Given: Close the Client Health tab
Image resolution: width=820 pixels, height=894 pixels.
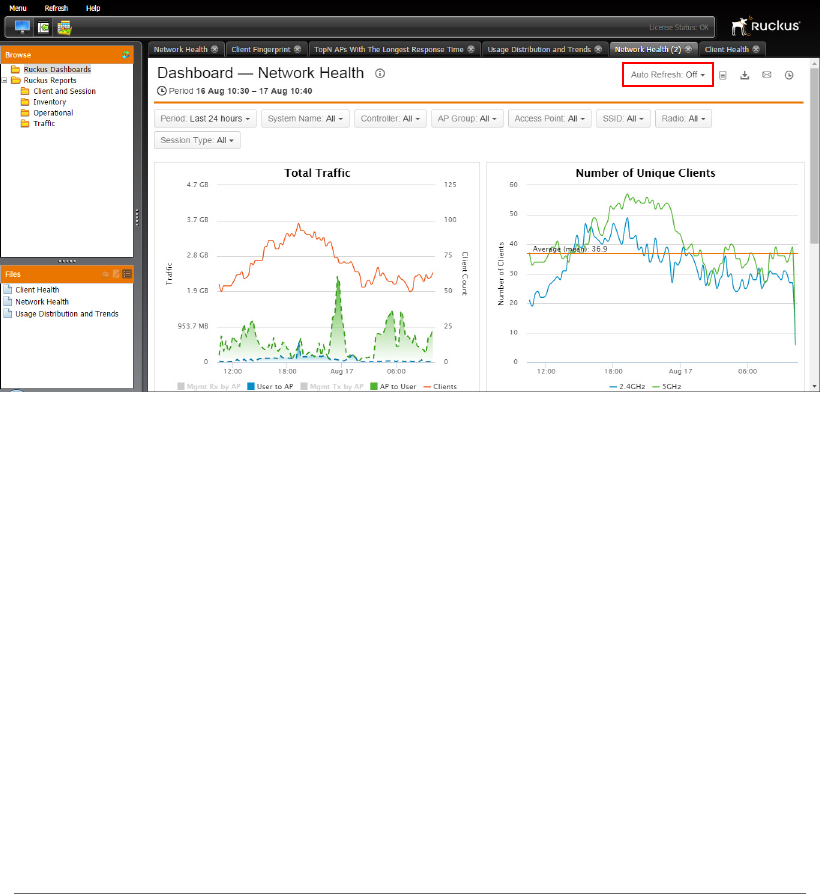Looking at the screenshot, I should point(756,50).
